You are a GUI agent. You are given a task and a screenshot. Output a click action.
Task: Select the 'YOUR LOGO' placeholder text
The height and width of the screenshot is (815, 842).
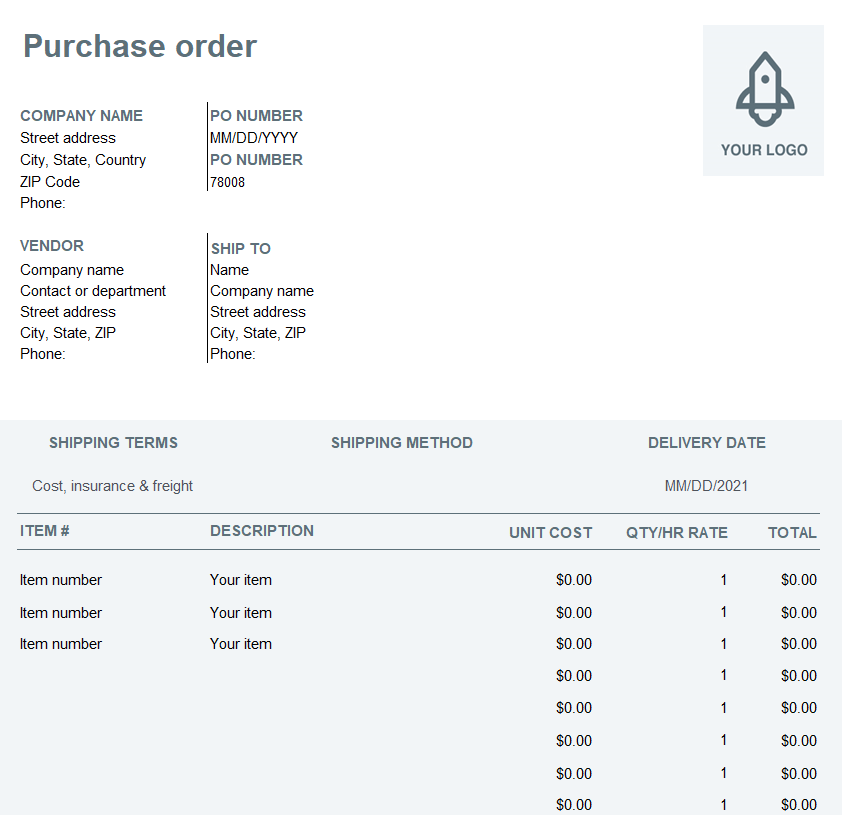(x=764, y=150)
